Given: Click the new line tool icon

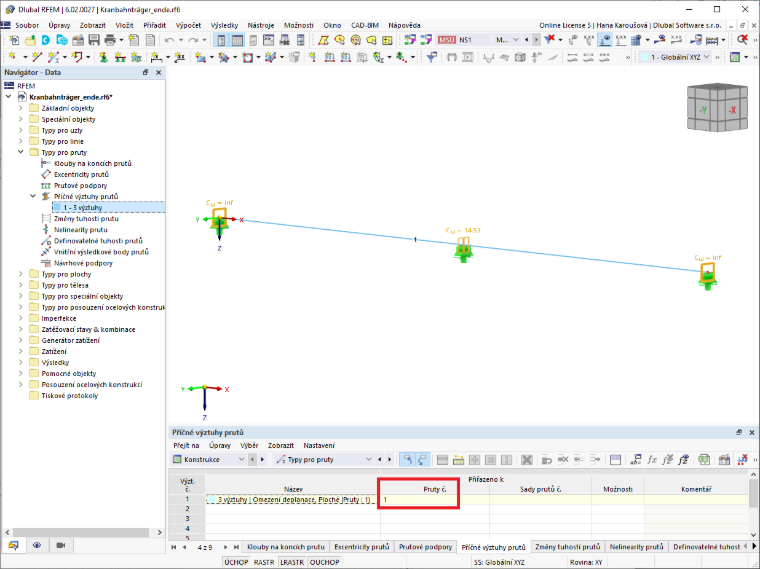Looking at the screenshot, I should coord(37,57).
